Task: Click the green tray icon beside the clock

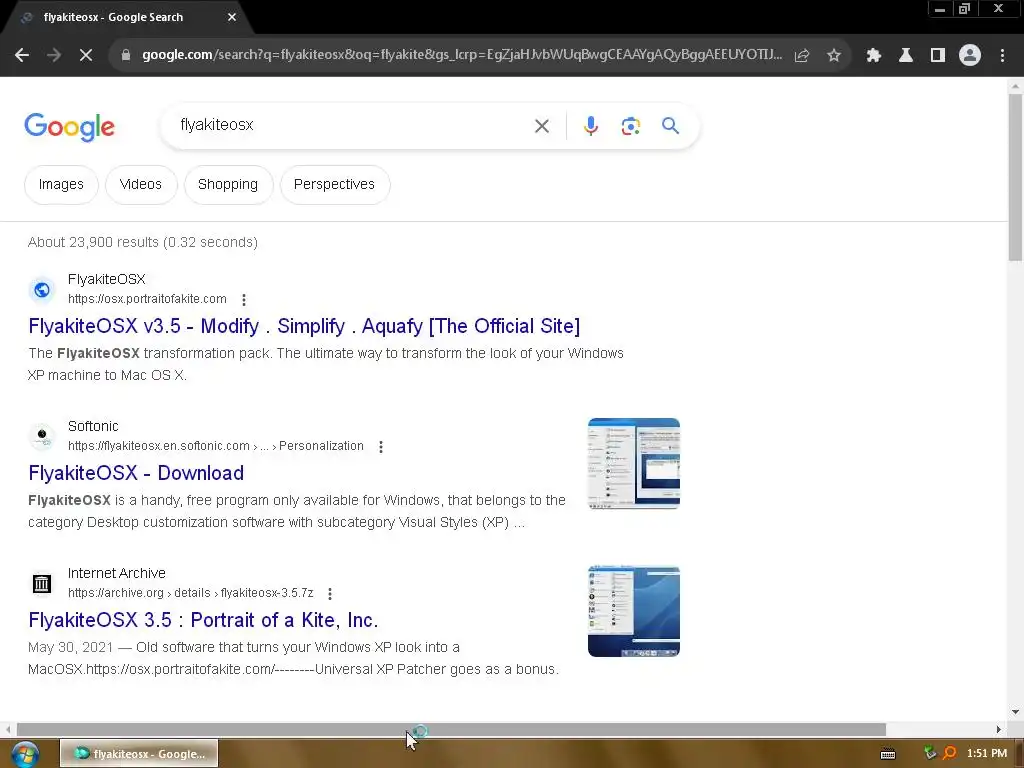Action: [x=930, y=753]
